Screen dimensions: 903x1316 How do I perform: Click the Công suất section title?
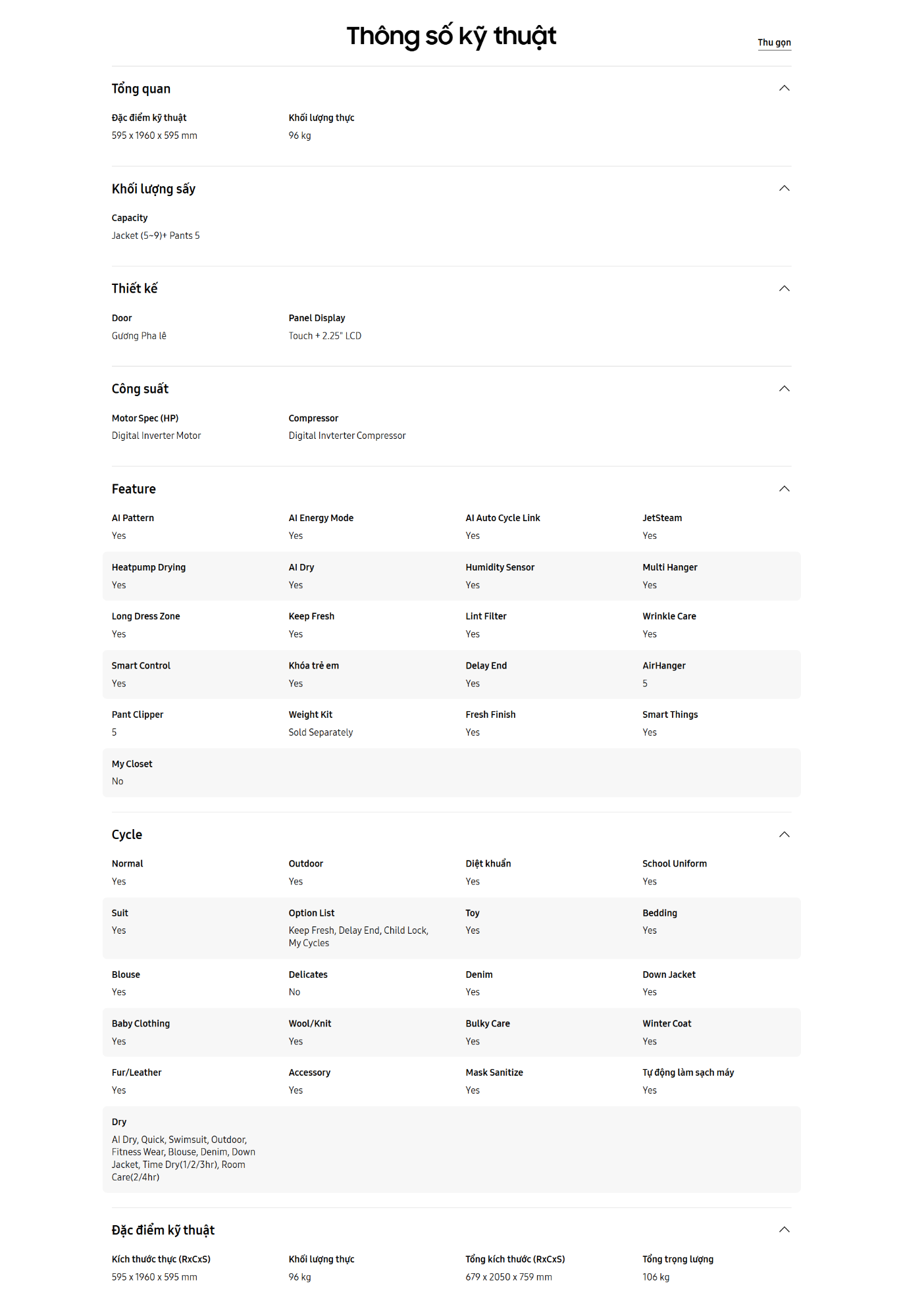pyautogui.click(x=140, y=389)
